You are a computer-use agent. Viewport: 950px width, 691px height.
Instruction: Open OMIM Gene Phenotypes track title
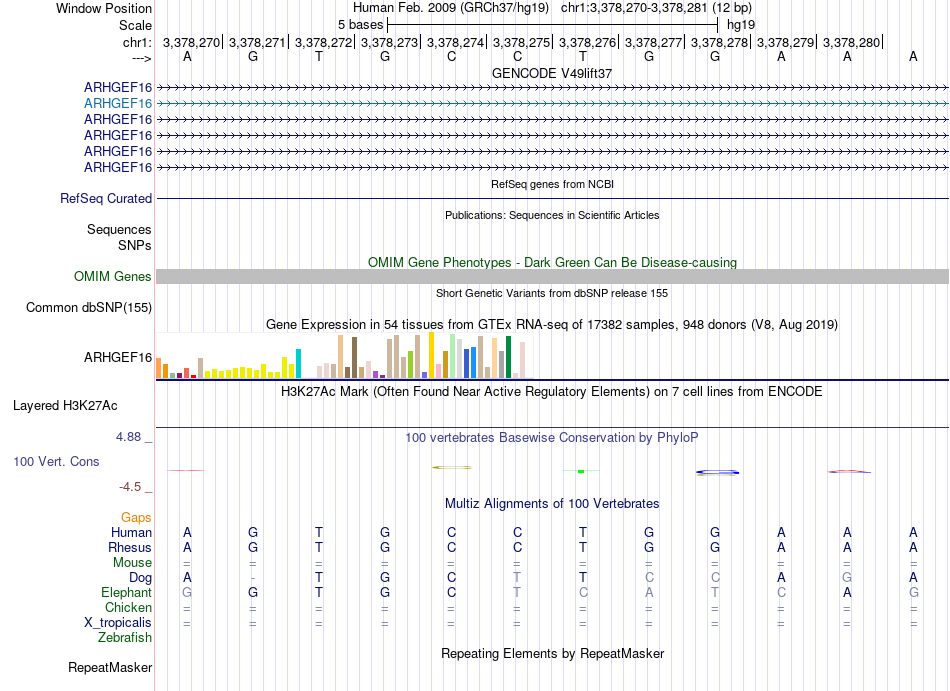(x=552, y=262)
